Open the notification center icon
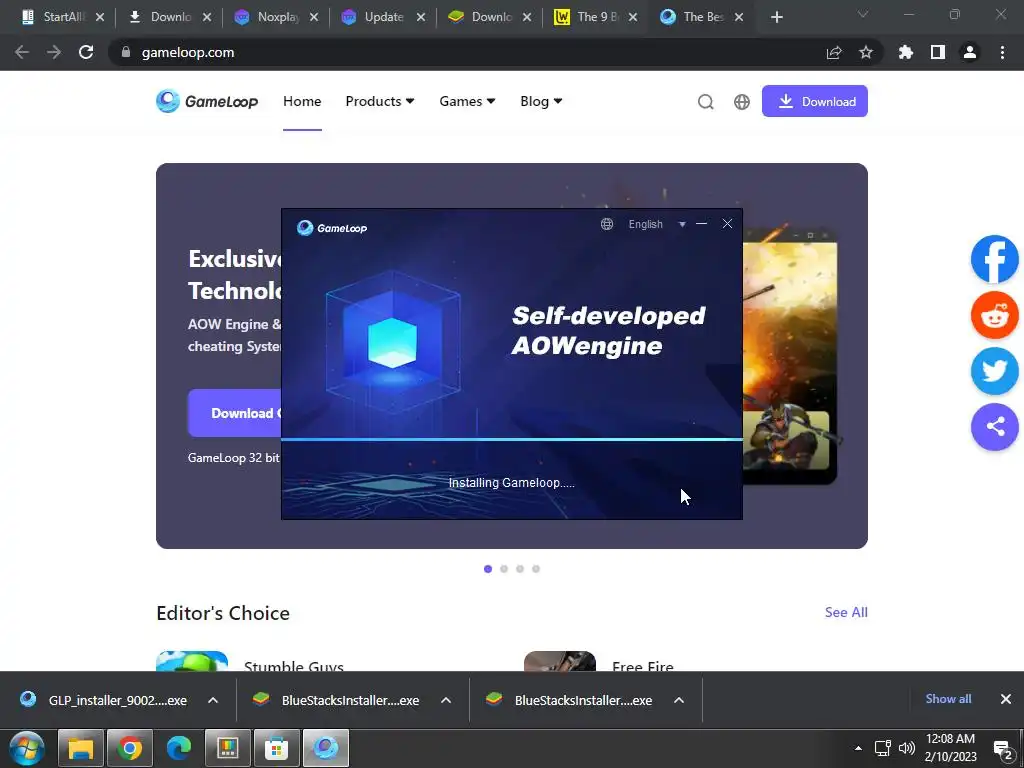1024x768 pixels. (1003, 750)
